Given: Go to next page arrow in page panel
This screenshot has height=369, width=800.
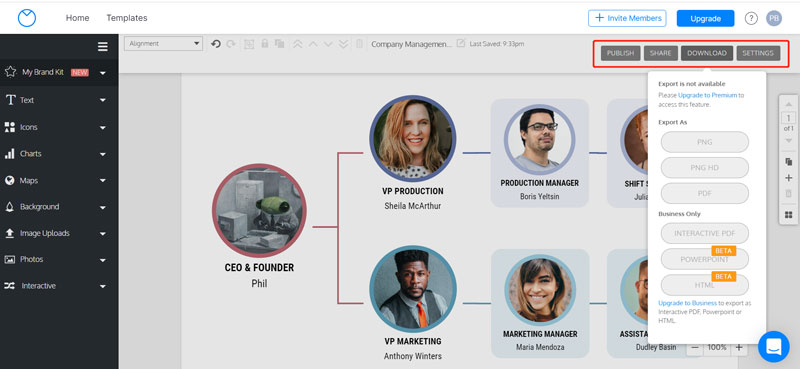Looking at the screenshot, I should click(788, 140).
